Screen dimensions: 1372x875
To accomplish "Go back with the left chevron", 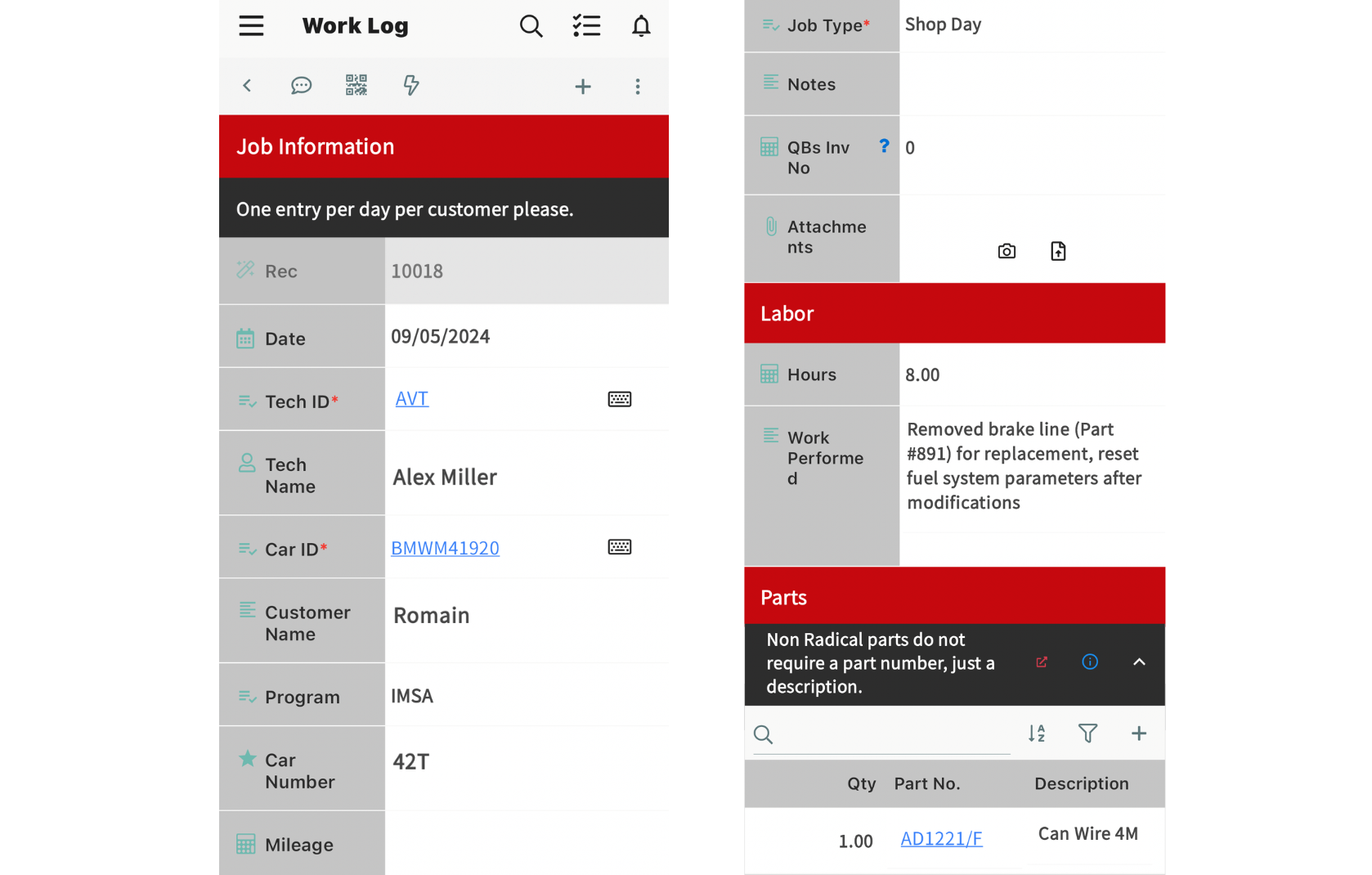I will [x=247, y=86].
